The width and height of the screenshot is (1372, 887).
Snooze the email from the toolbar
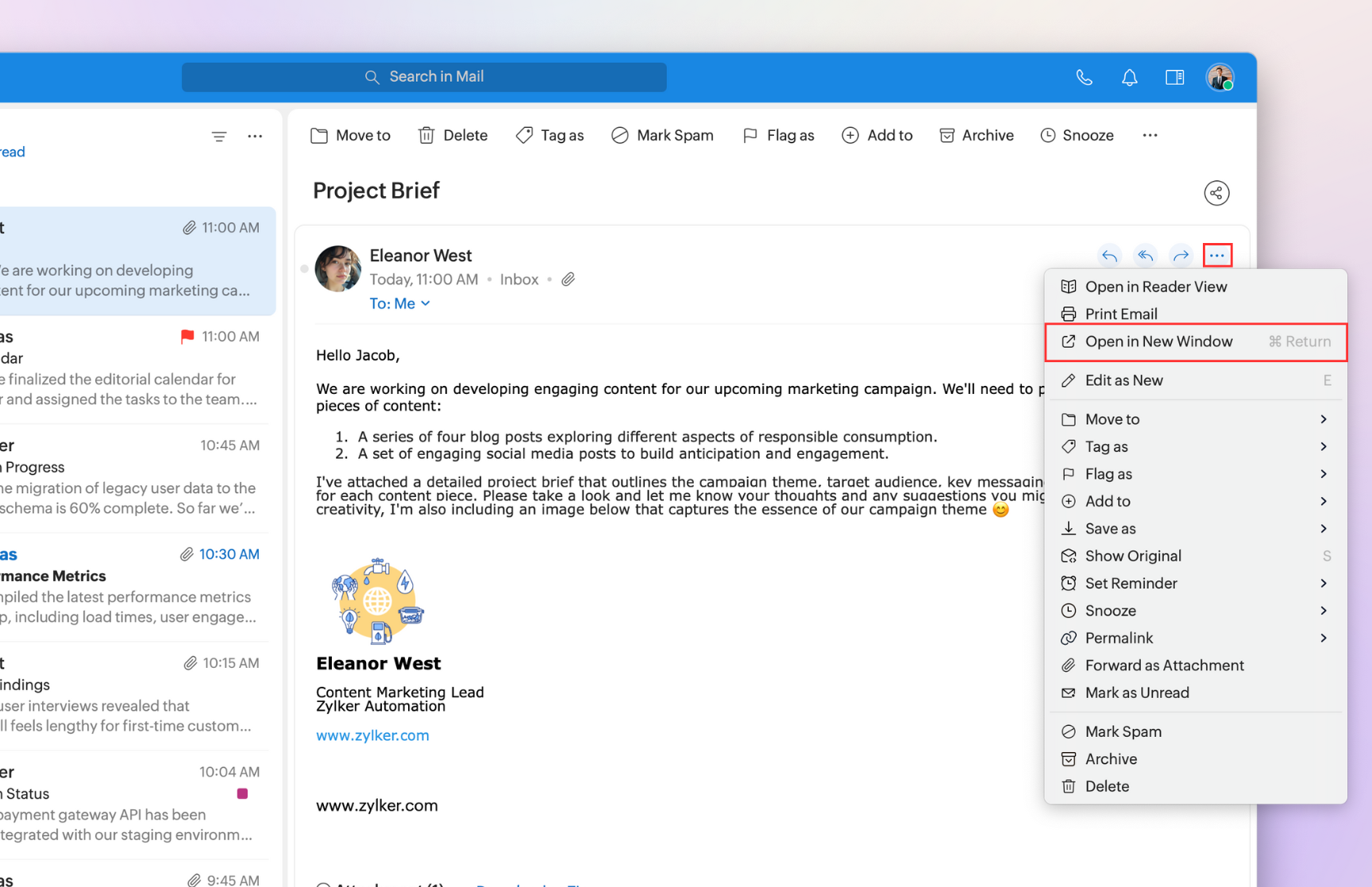click(1077, 136)
